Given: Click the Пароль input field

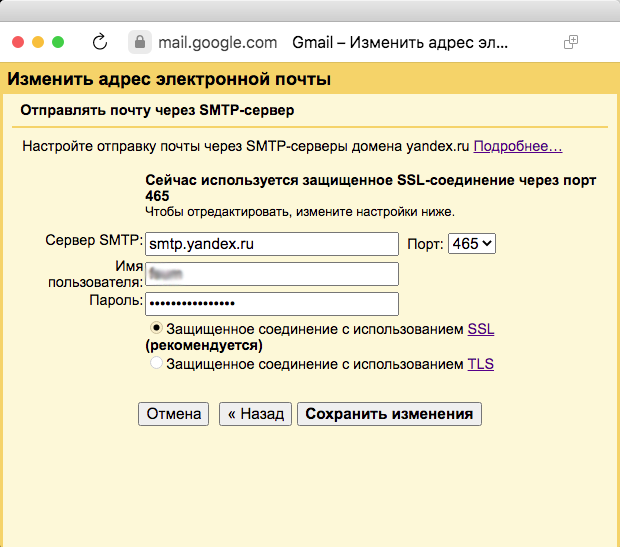Looking at the screenshot, I should [272, 304].
